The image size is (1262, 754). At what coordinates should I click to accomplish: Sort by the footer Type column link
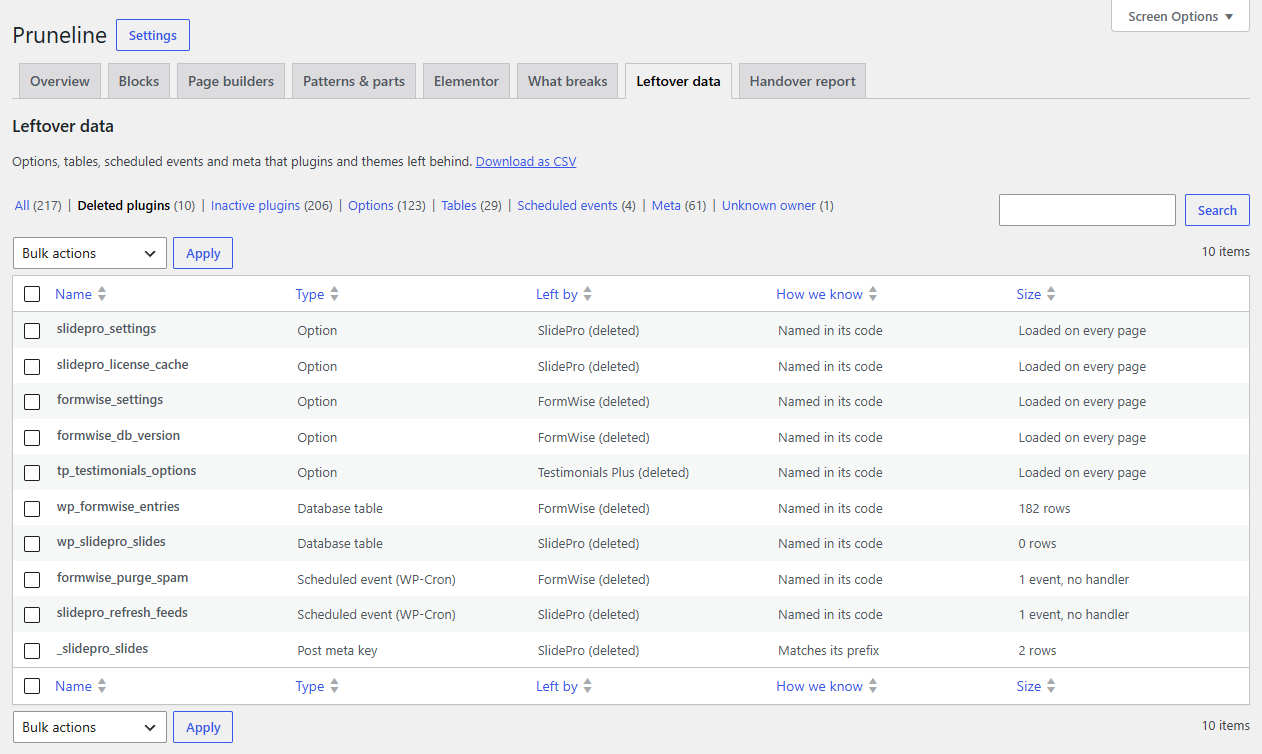click(x=310, y=686)
